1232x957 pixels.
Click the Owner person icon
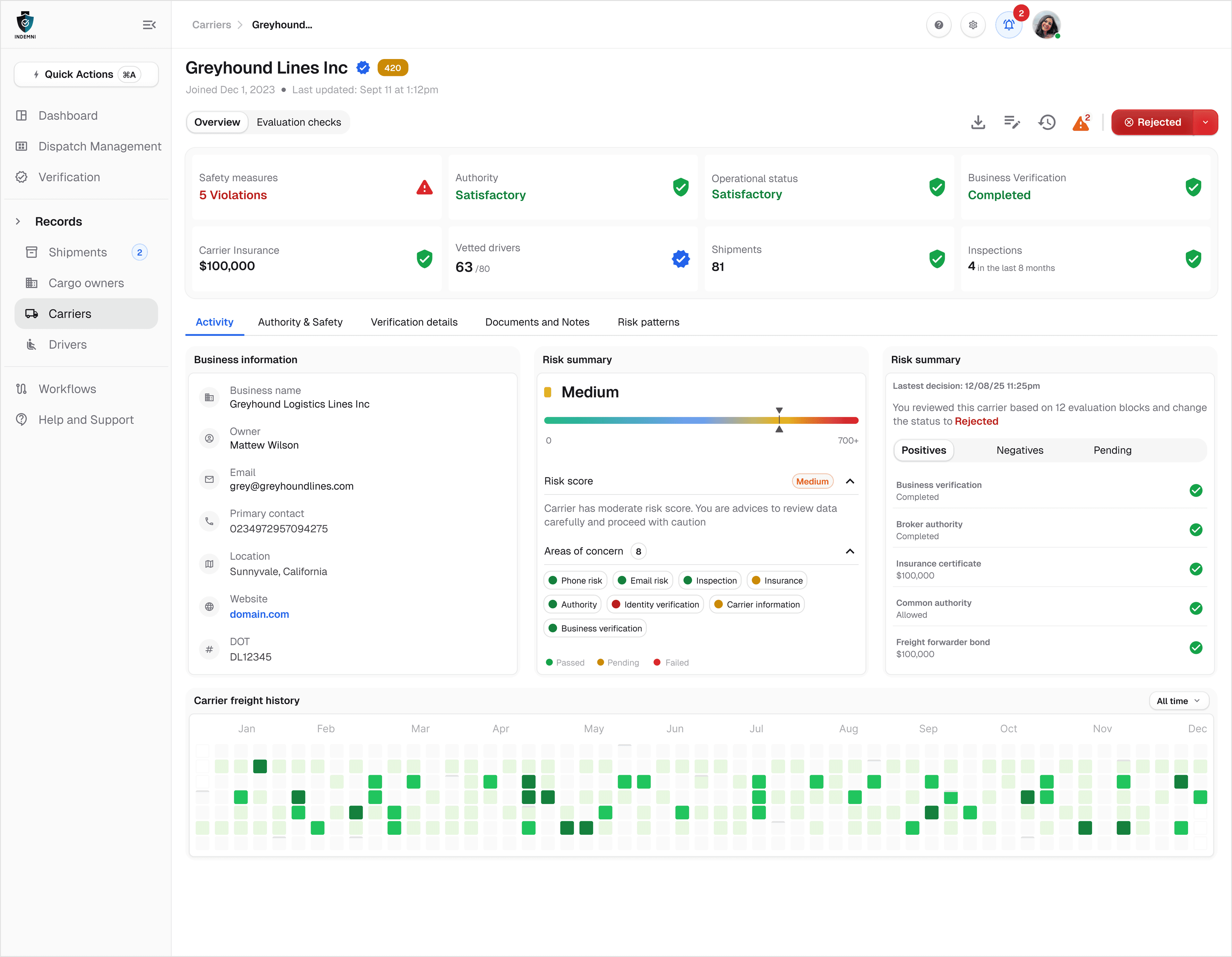[x=209, y=438]
